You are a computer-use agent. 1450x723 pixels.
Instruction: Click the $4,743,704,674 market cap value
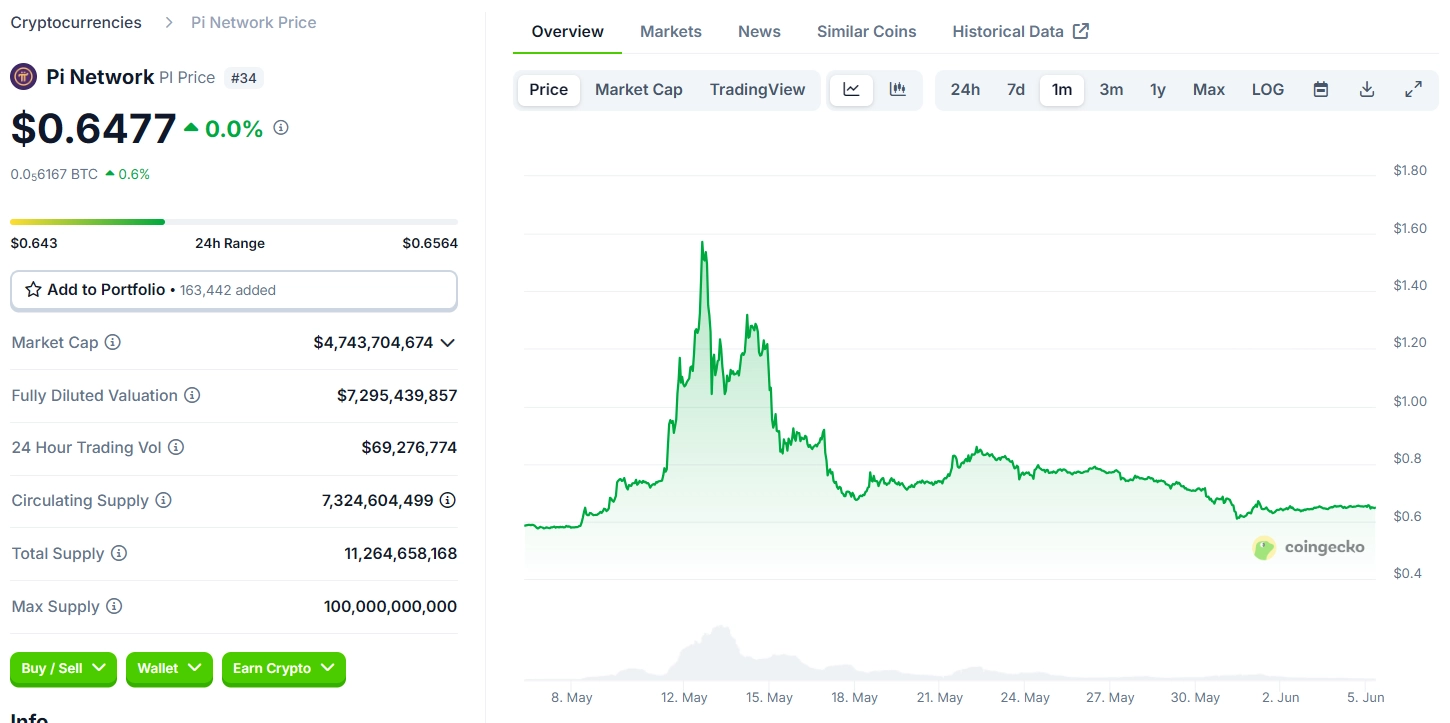tap(373, 342)
